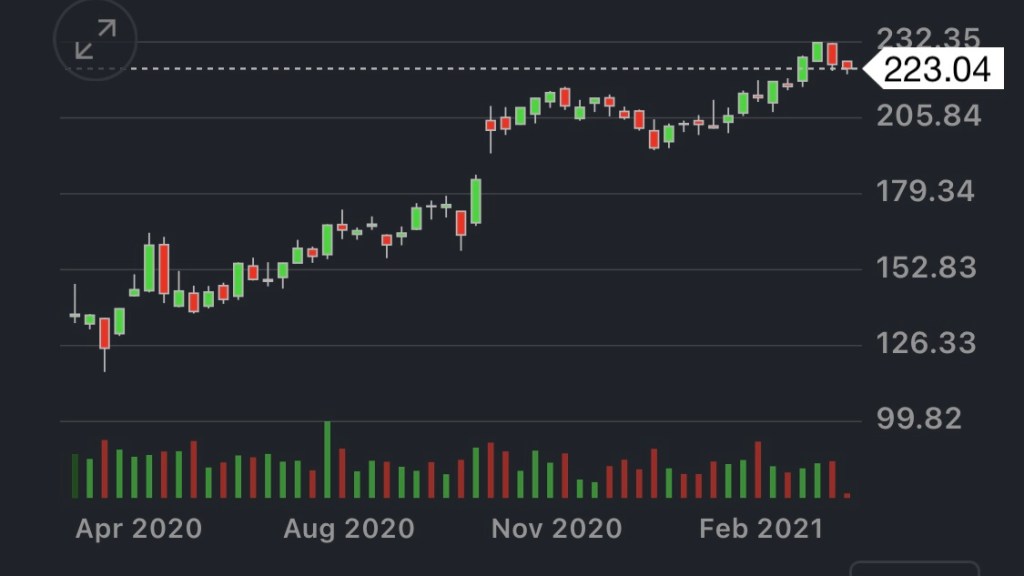Click the lowest red candlestick in April 2020
The height and width of the screenshot is (576, 1024).
click(104, 333)
